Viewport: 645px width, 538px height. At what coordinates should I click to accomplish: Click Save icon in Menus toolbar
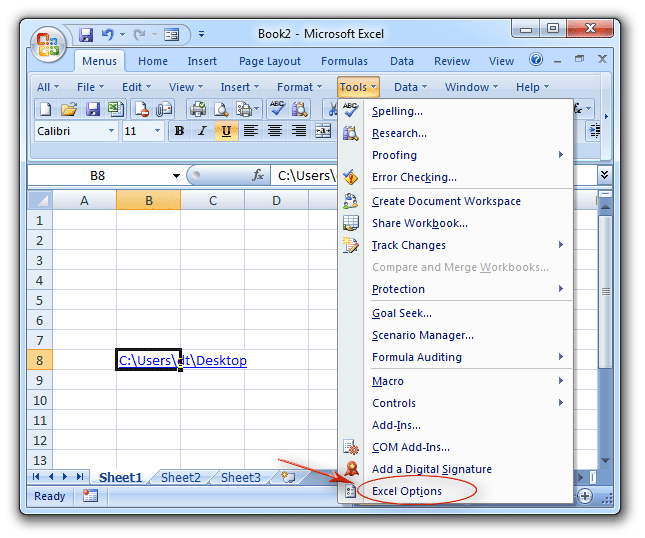93,109
